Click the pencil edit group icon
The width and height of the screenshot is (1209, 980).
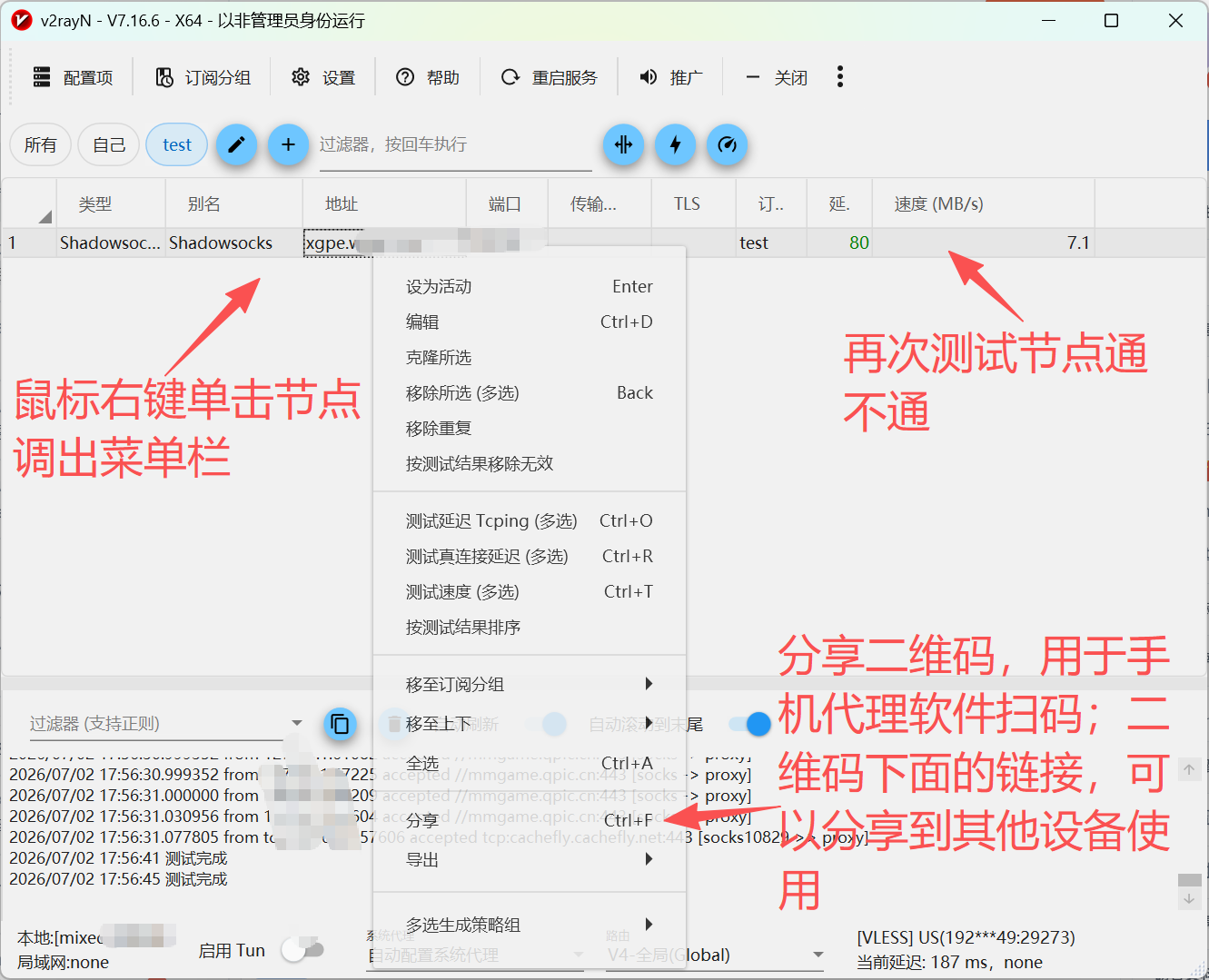[x=236, y=144]
